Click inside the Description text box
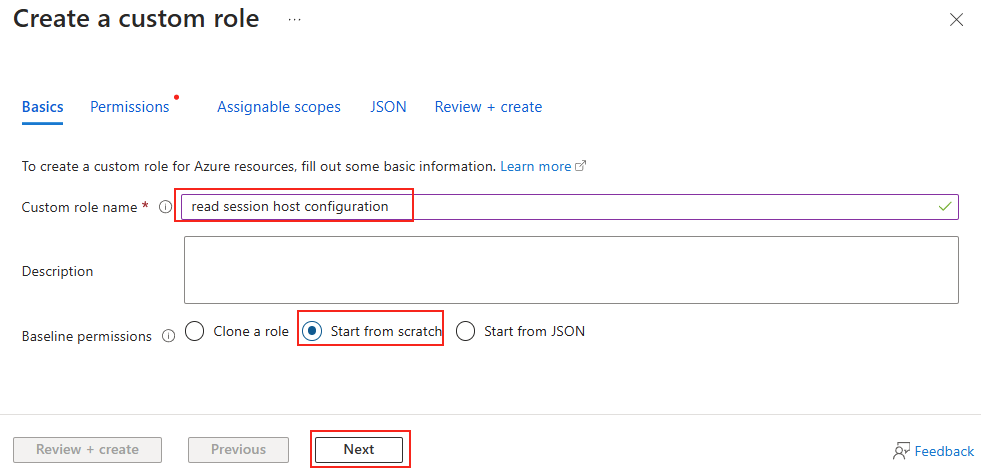Image resolution: width=981 pixels, height=469 pixels. point(571,270)
